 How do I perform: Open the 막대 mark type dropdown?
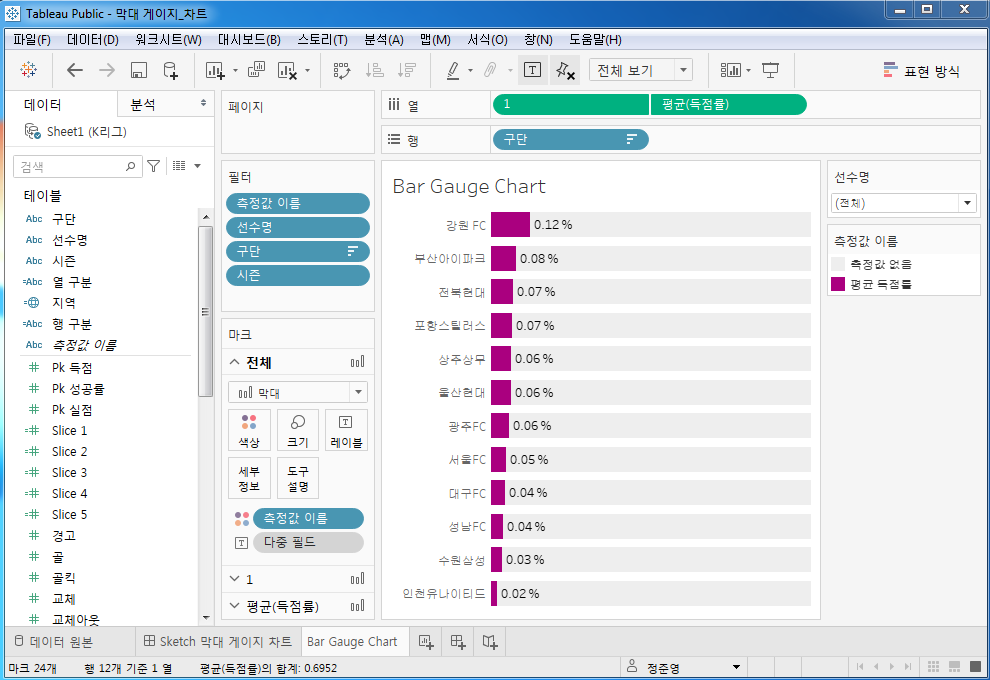297,392
